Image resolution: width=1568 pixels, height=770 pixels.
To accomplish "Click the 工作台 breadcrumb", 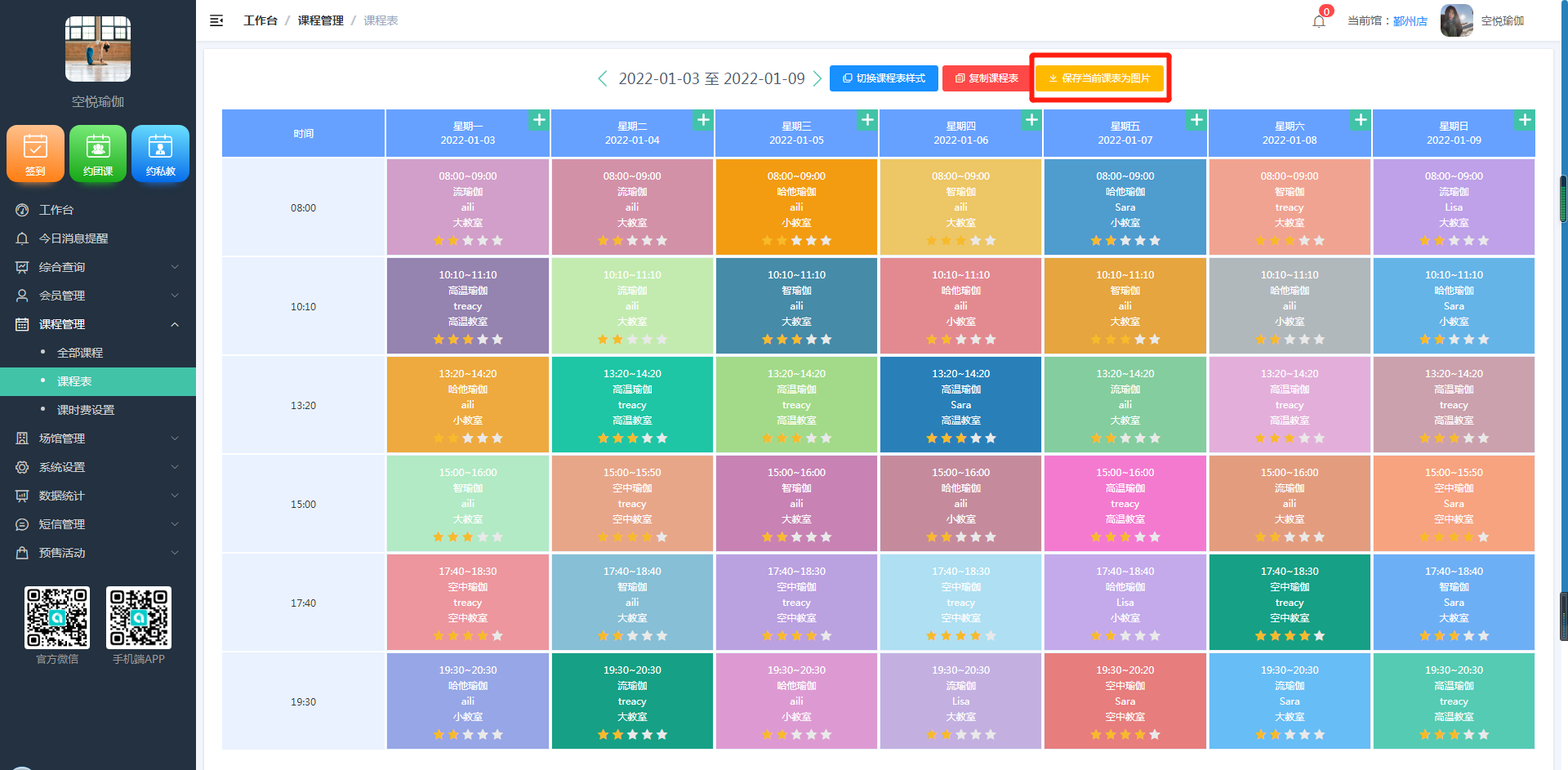I will pos(261,20).
